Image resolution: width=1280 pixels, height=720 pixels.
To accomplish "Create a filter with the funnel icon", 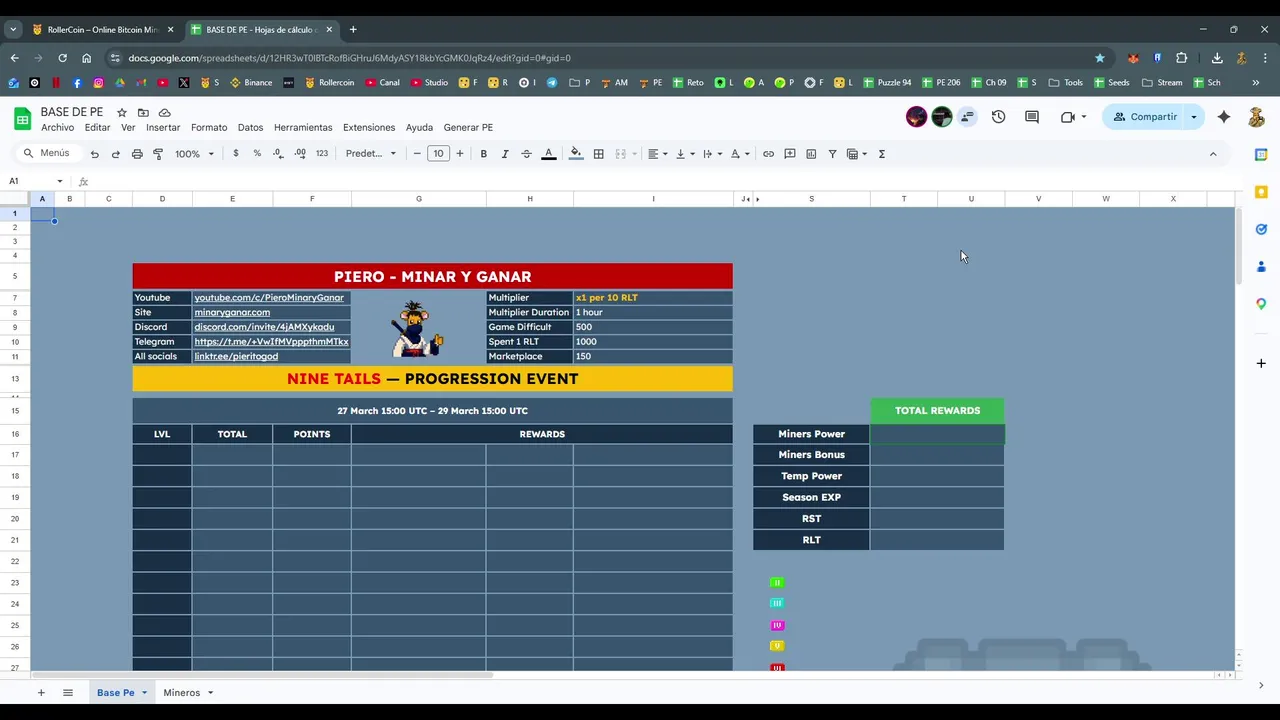I will [x=832, y=154].
